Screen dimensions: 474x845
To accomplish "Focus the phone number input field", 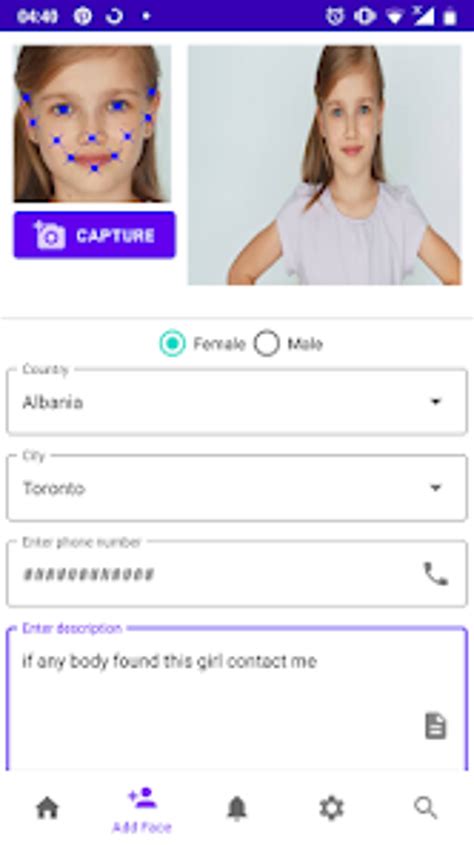I will [237, 574].
